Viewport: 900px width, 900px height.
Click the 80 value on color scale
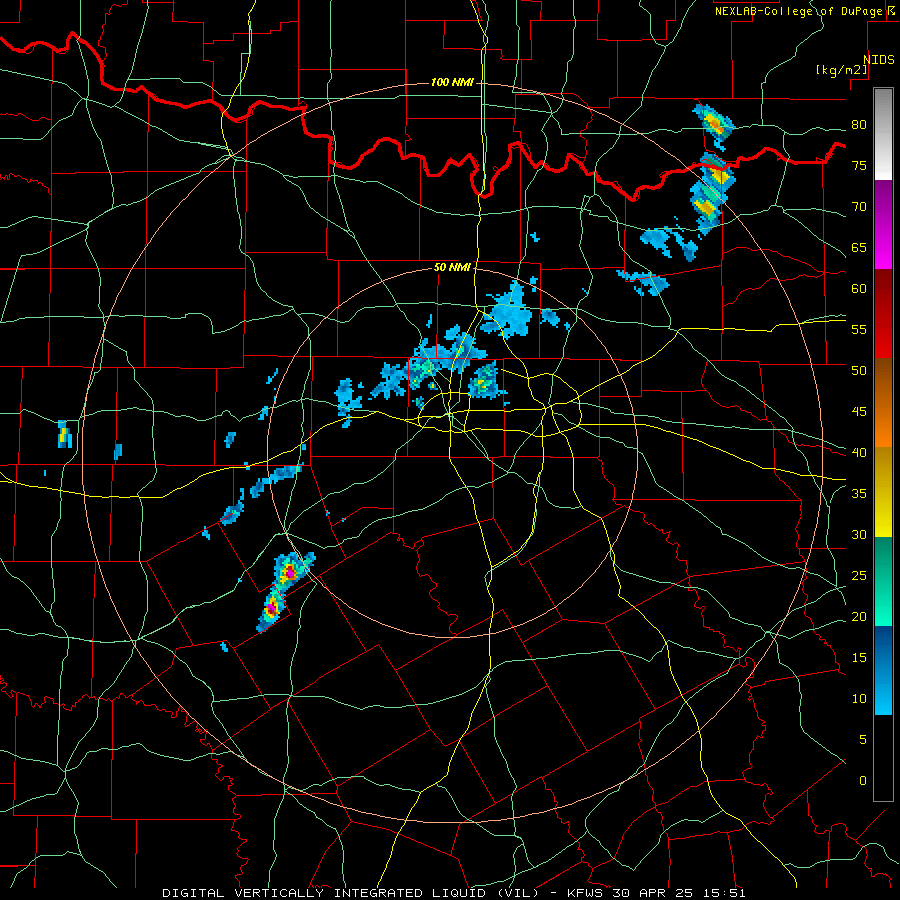[x=859, y=125]
